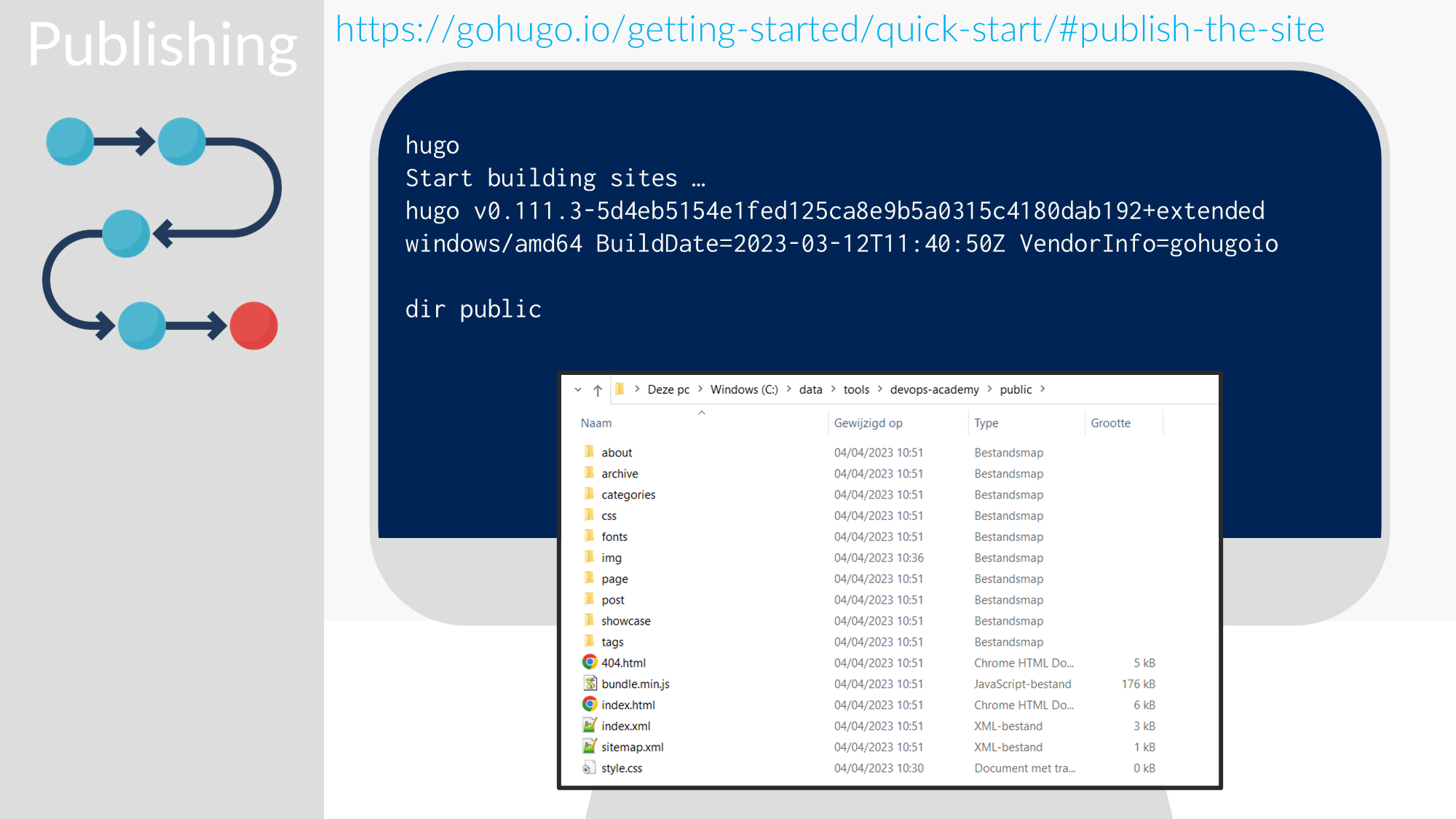Click the Chrome icon beside index.html
The height and width of the screenshot is (819, 1456).
[x=590, y=705]
